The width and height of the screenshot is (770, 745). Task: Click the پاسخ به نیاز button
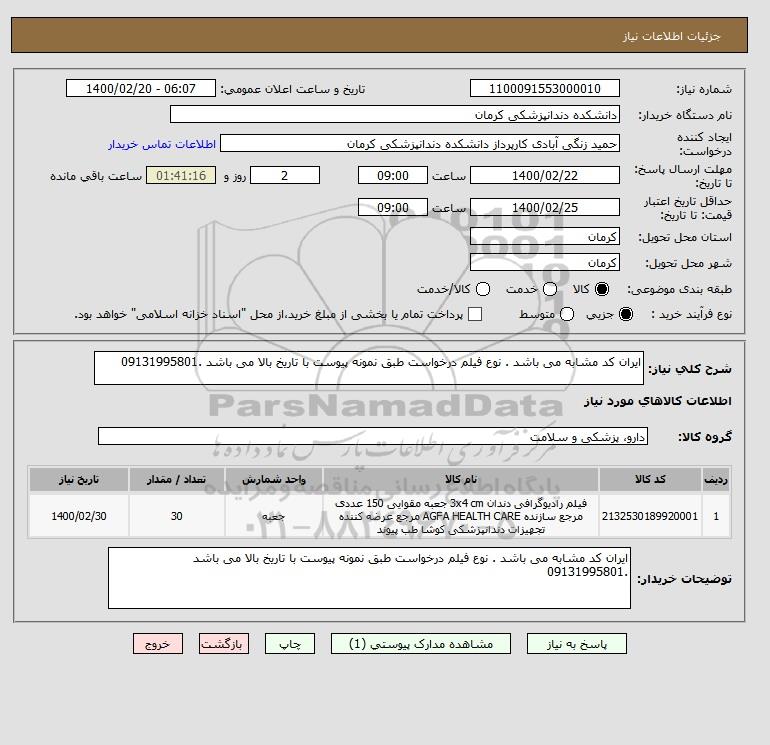(577, 644)
